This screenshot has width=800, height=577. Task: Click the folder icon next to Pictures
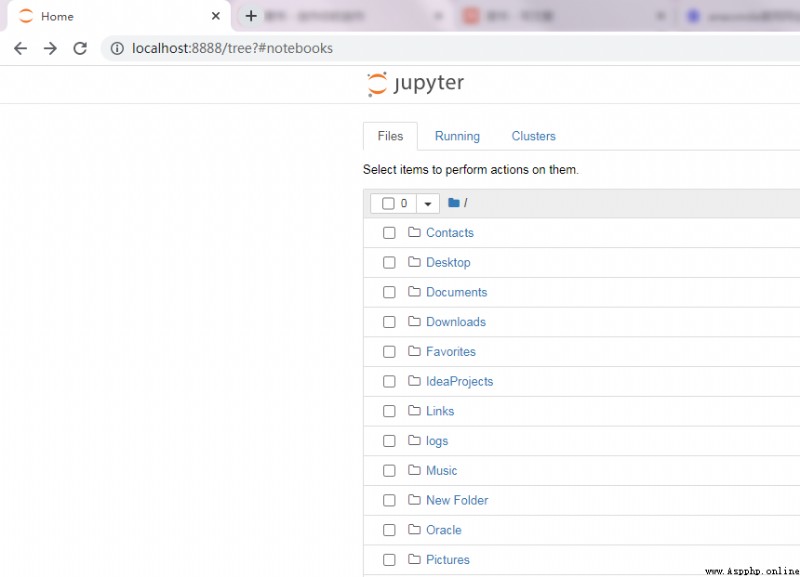(x=414, y=559)
